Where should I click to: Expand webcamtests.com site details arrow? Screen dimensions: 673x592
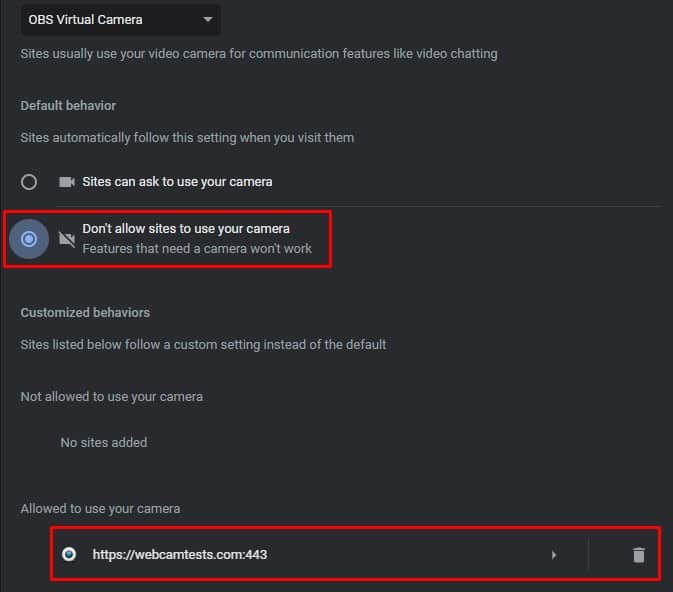point(554,554)
